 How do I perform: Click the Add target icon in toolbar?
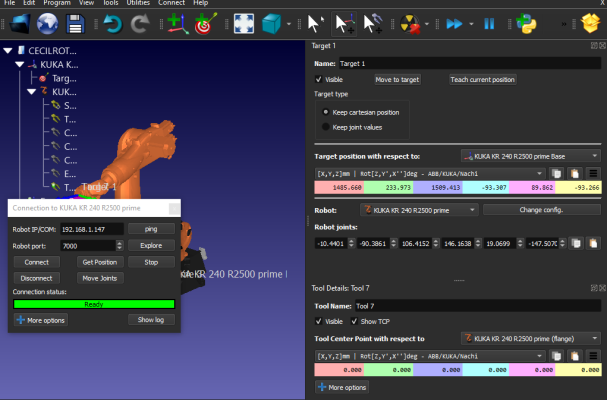[177, 21]
